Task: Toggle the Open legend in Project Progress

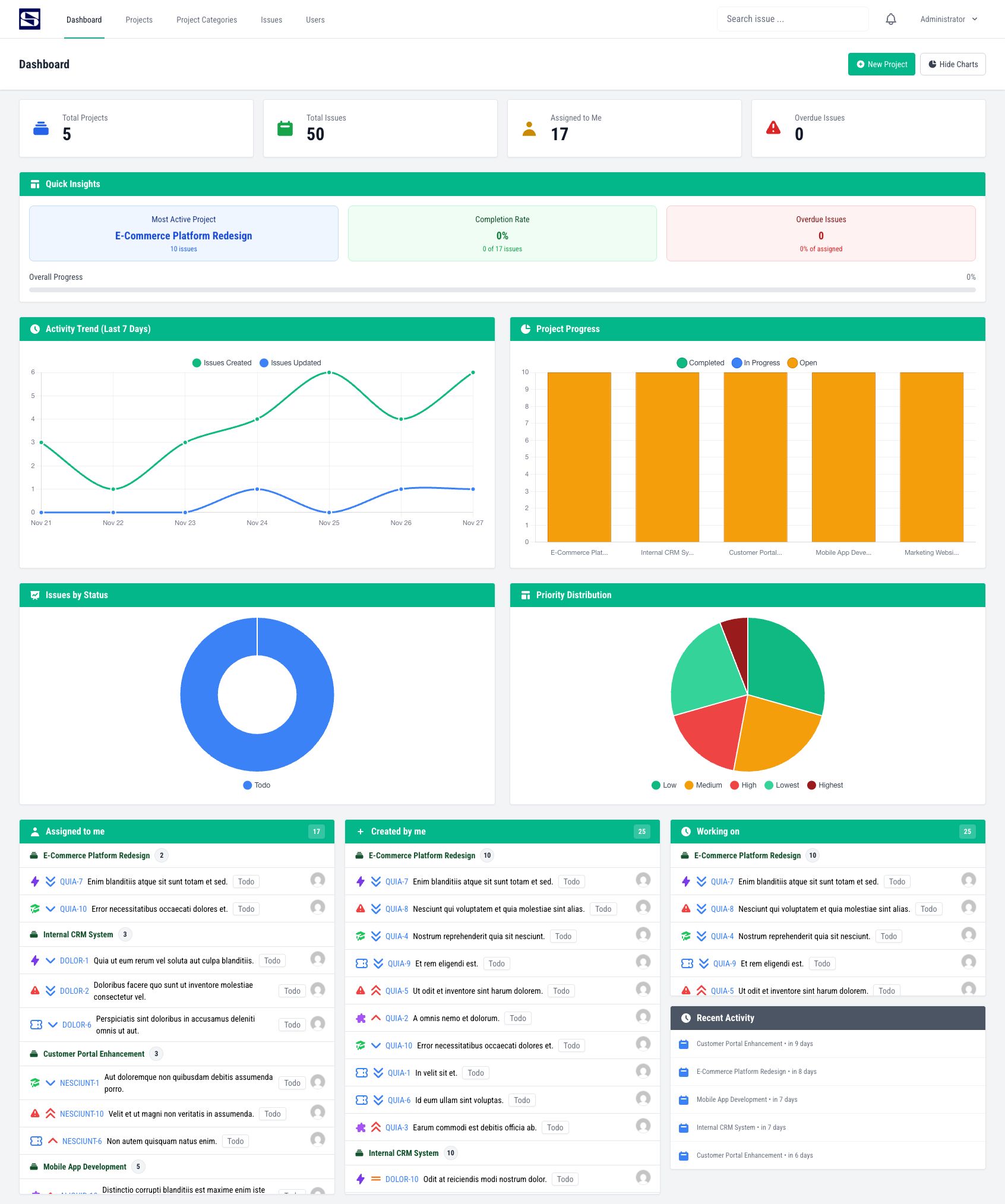Action: [802, 363]
